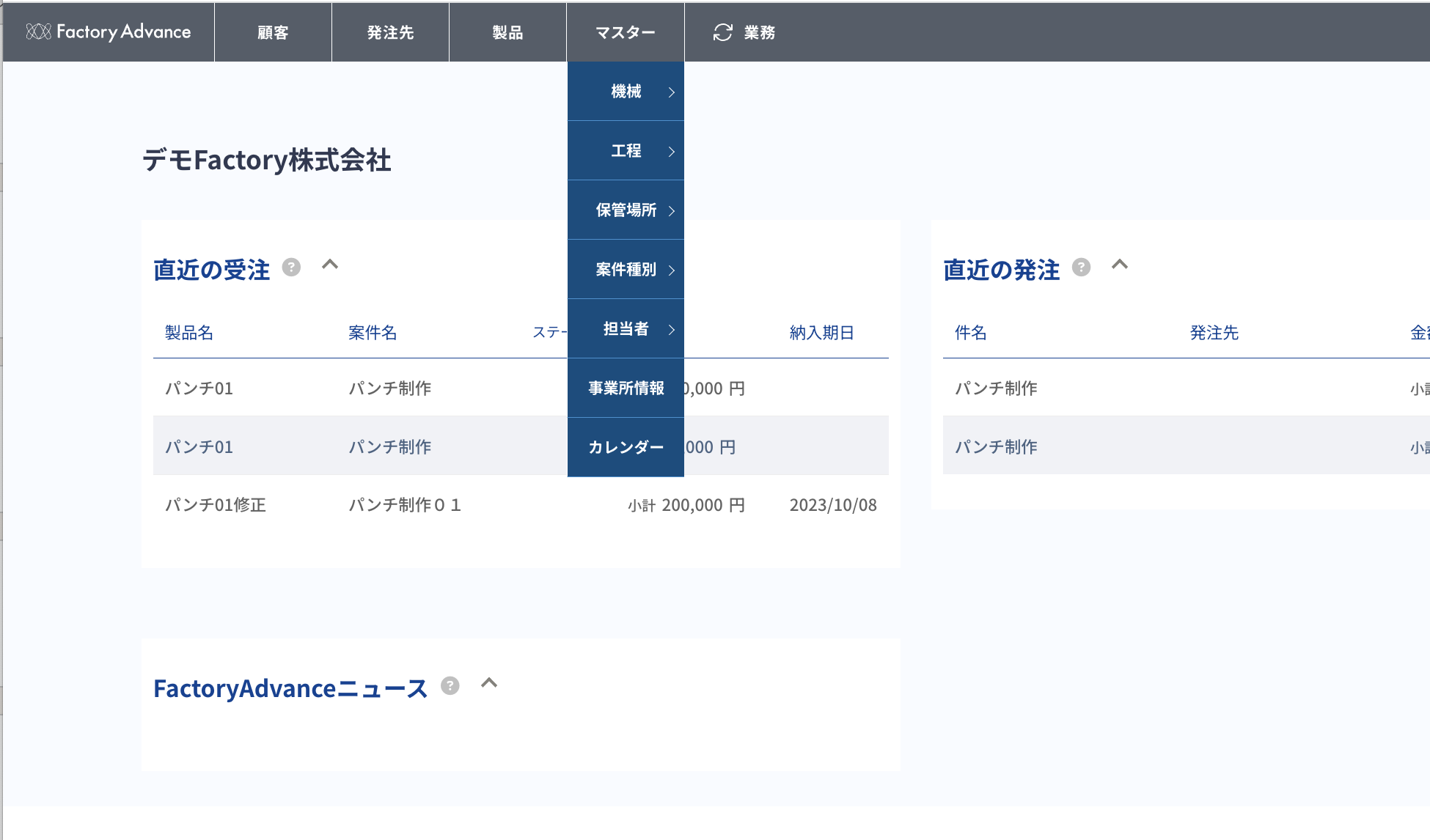Open the パンチ01修正 order row
The height and width of the screenshot is (840, 1430).
(216, 505)
